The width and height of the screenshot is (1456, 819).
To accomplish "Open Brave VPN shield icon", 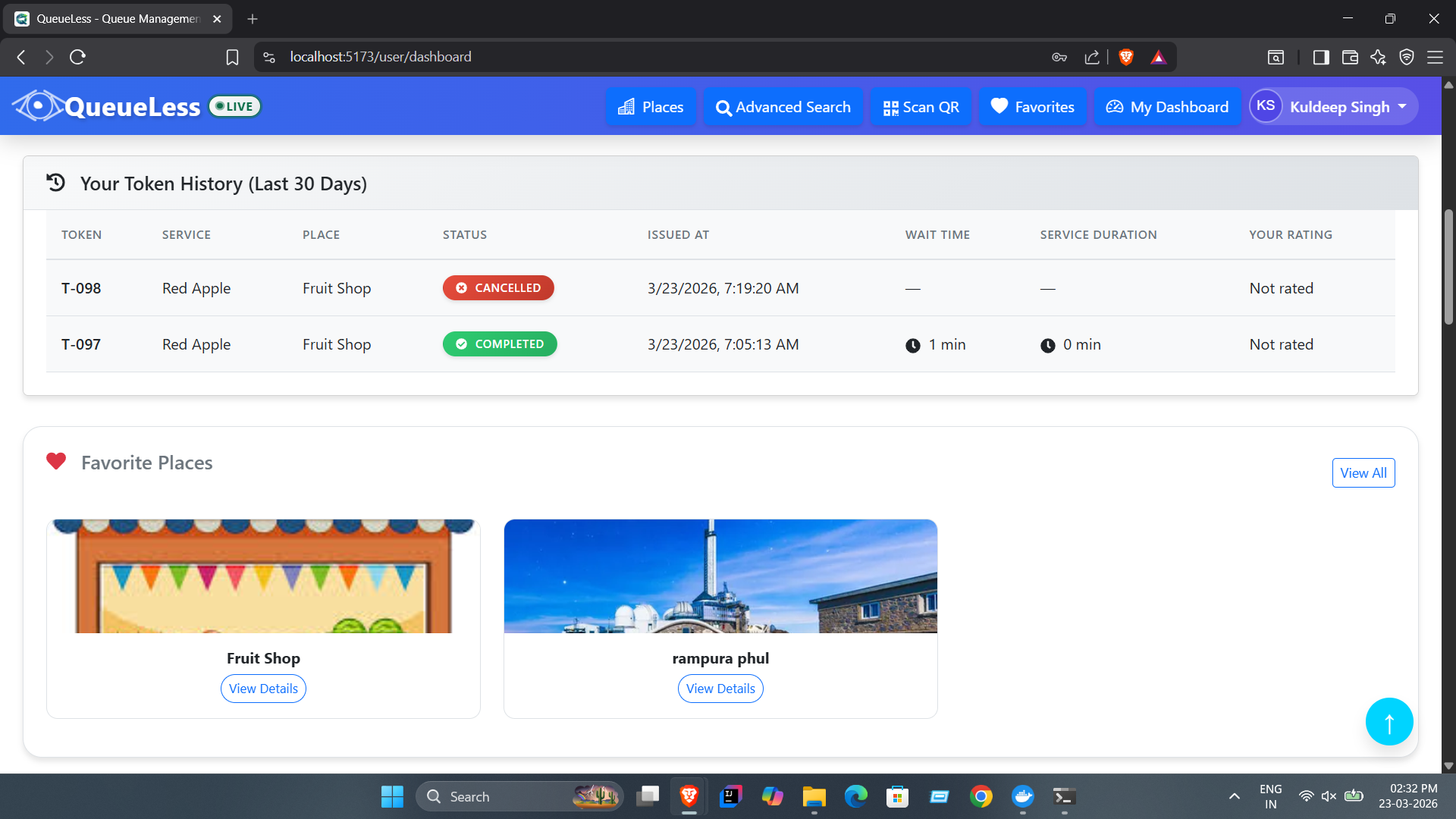I will pyautogui.click(x=1407, y=57).
